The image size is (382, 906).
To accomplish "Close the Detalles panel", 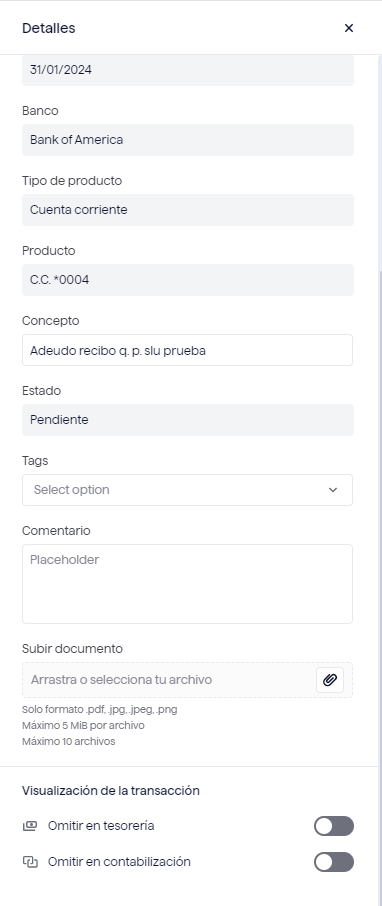I will 348,28.
